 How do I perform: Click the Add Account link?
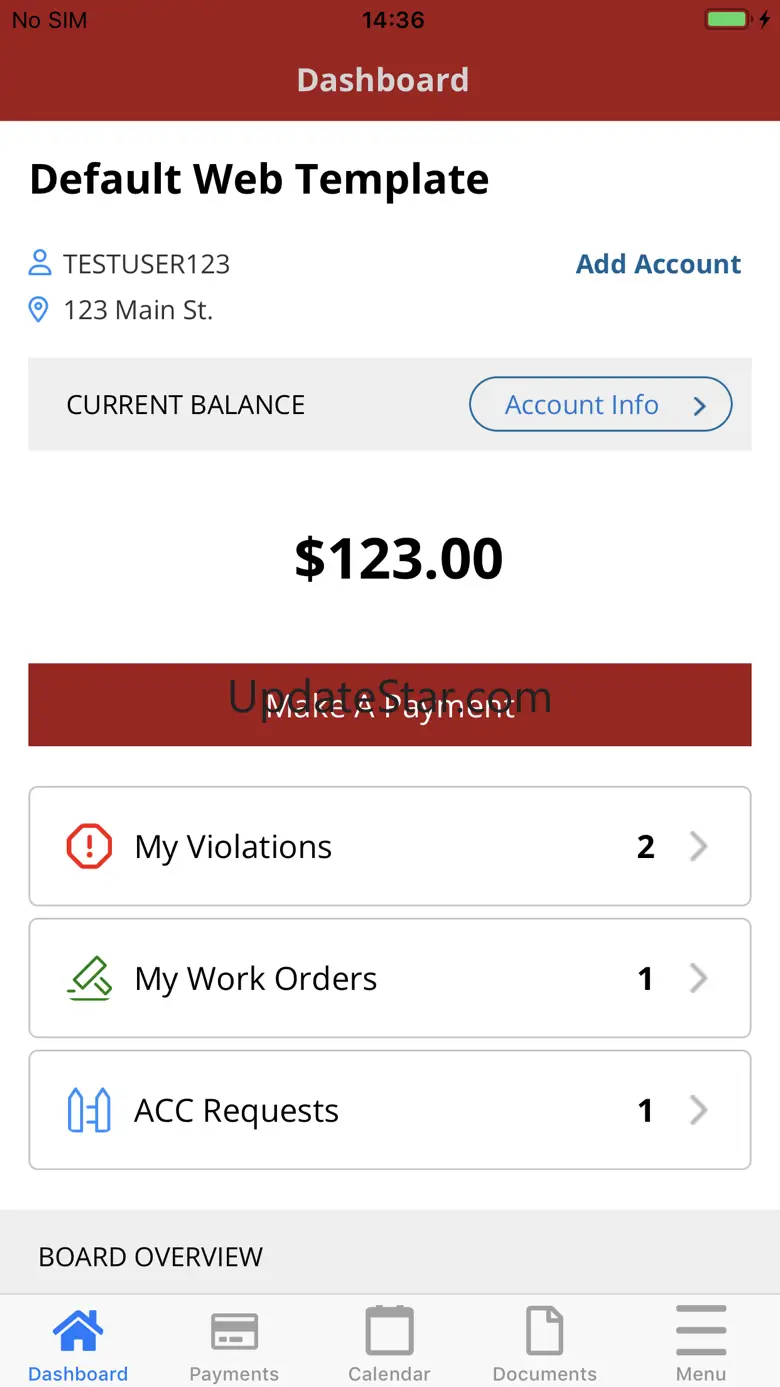[658, 264]
